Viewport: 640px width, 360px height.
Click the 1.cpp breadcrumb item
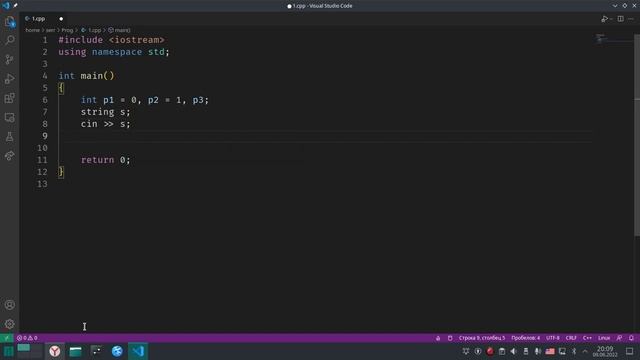pyautogui.click(x=91, y=30)
